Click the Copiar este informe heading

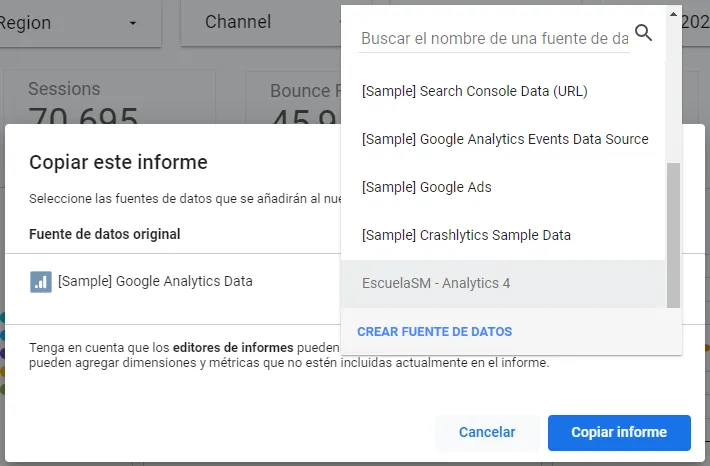[118, 162]
